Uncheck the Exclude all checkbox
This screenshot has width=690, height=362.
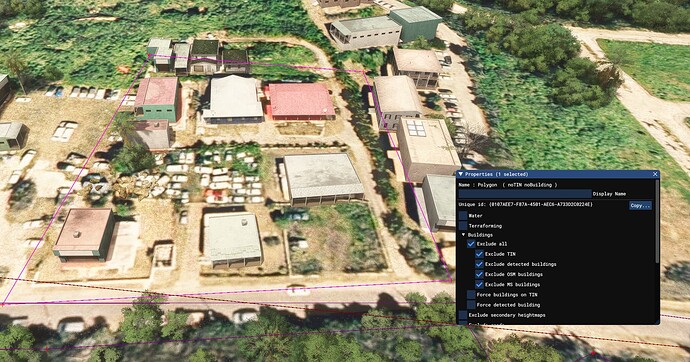click(471, 244)
